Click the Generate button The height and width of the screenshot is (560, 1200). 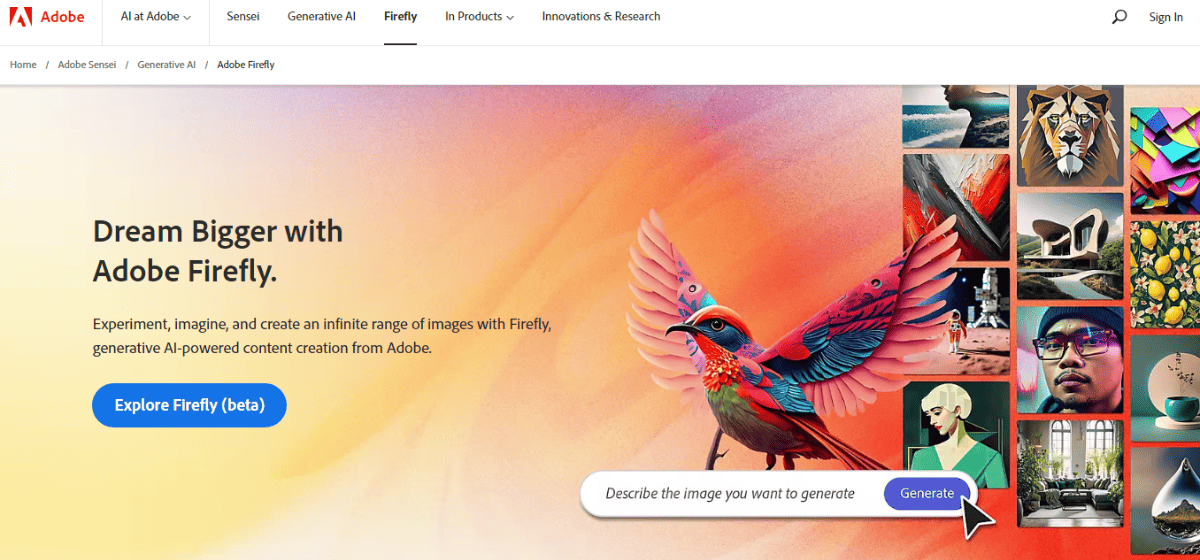point(927,493)
